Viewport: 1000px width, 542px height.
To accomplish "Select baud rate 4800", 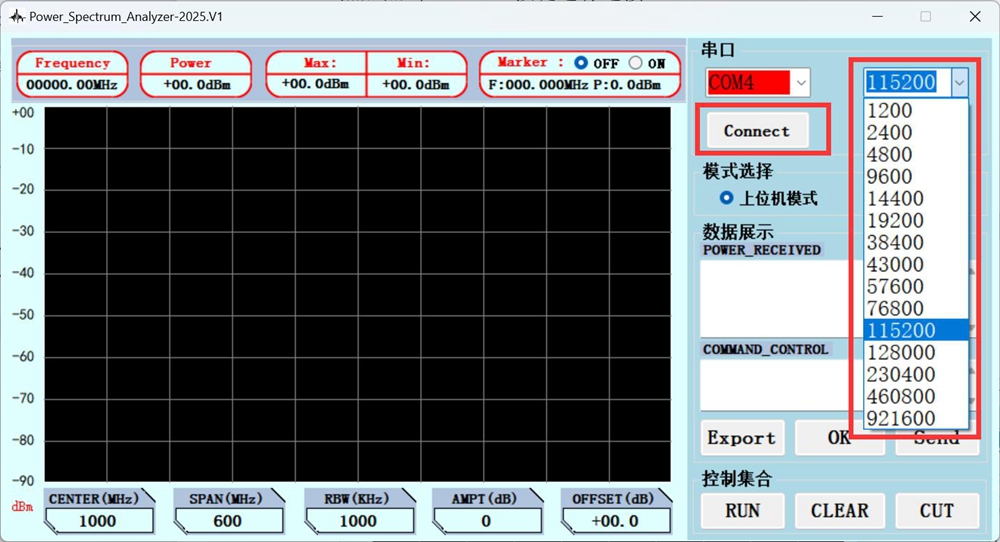I will (x=916, y=154).
